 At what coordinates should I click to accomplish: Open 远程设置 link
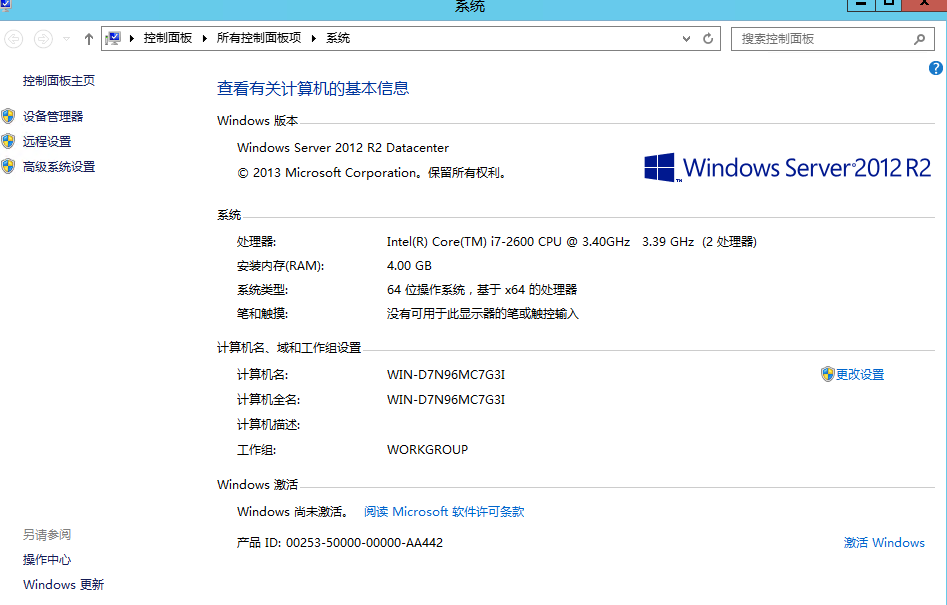[47, 142]
